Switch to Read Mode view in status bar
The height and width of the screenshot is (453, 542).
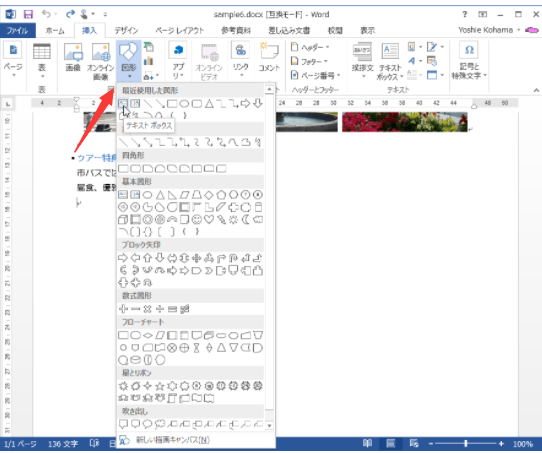tap(367, 443)
